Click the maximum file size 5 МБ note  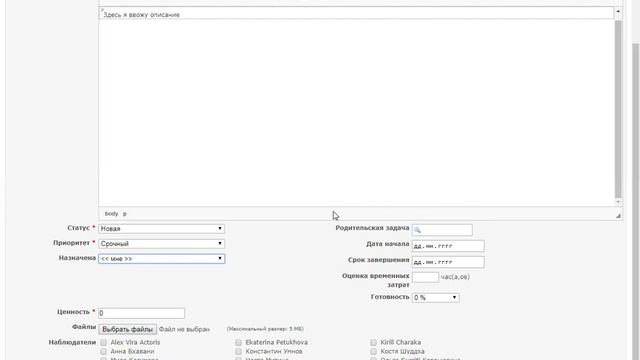click(x=265, y=329)
